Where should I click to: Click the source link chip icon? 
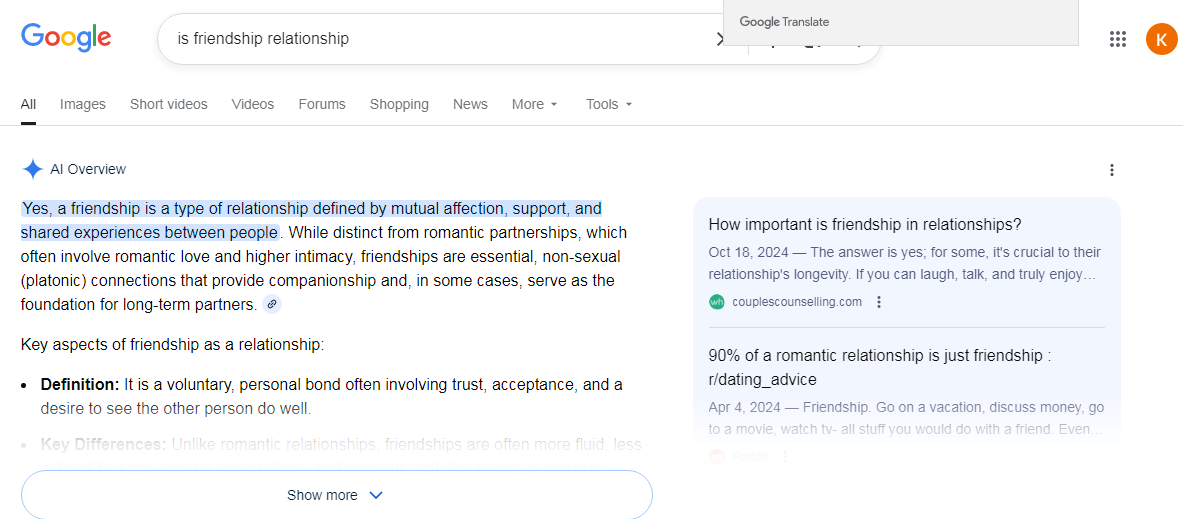(272, 305)
